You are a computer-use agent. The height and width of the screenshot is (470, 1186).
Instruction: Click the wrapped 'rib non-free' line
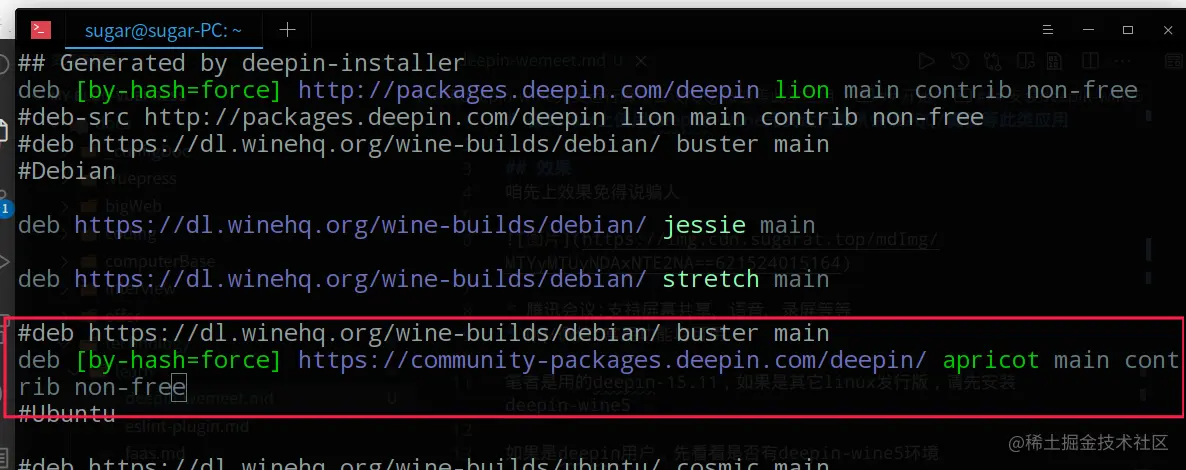tap(102, 388)
